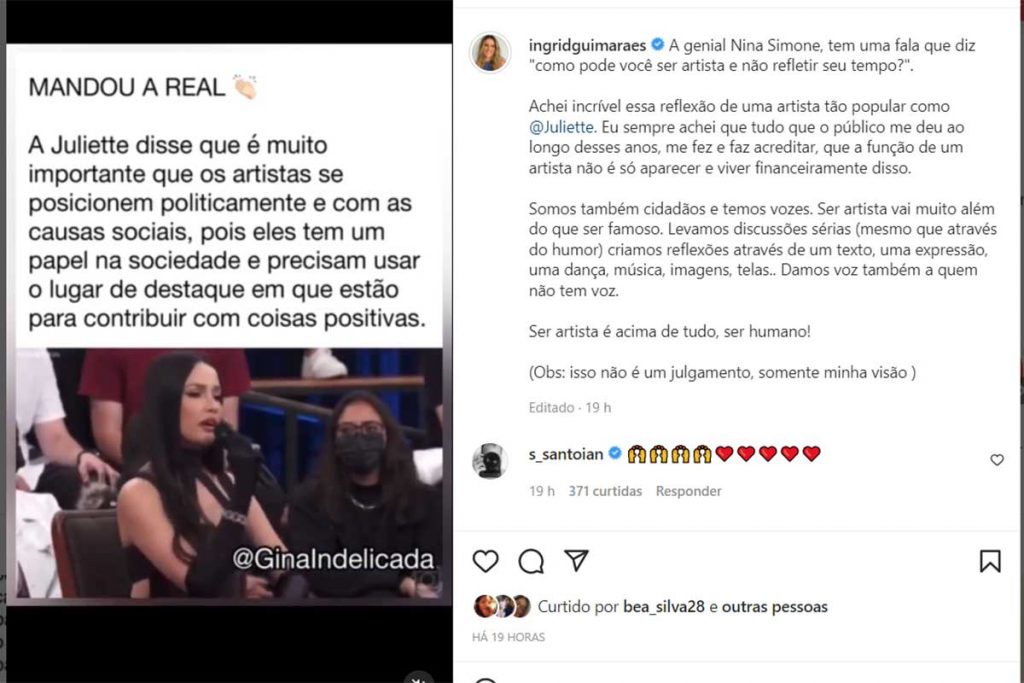Image resolution: width=1024 pixels, height=683 pixels.
Task: Share post with the paper plane icon
Action: (576, 560)
